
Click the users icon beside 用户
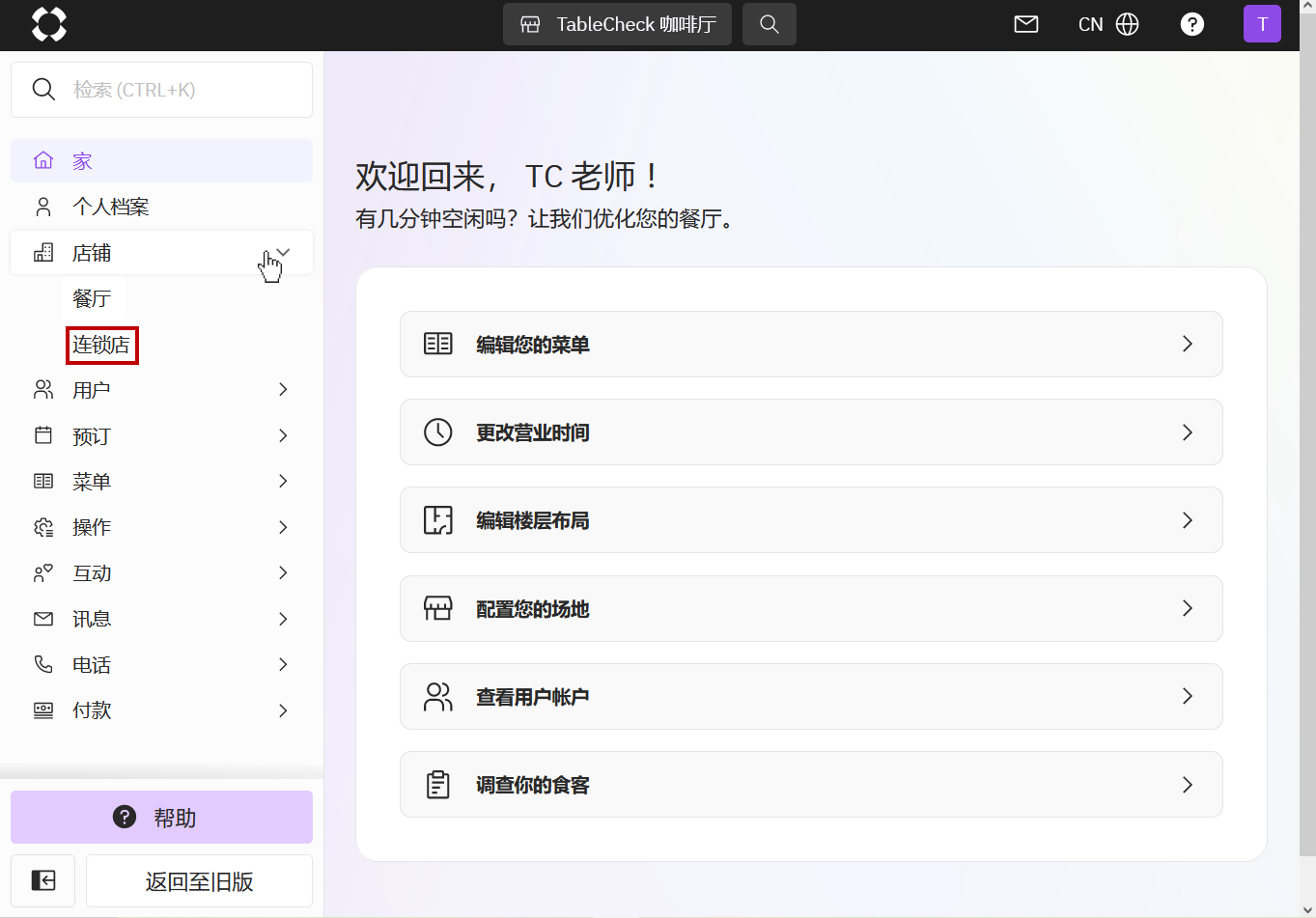point(43,390)
